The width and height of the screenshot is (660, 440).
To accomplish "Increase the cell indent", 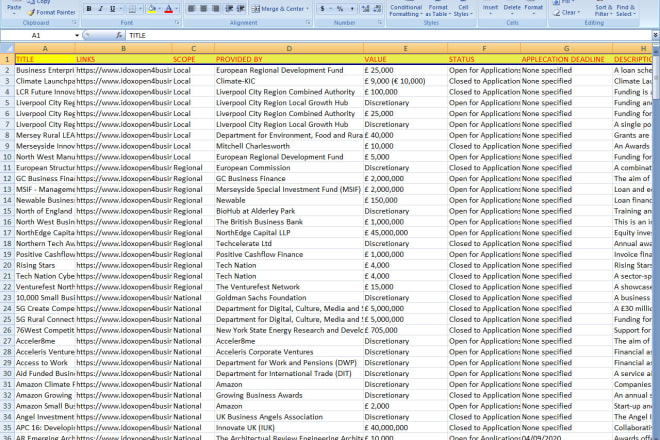I will pyautogui.click(x=241, y=9).
